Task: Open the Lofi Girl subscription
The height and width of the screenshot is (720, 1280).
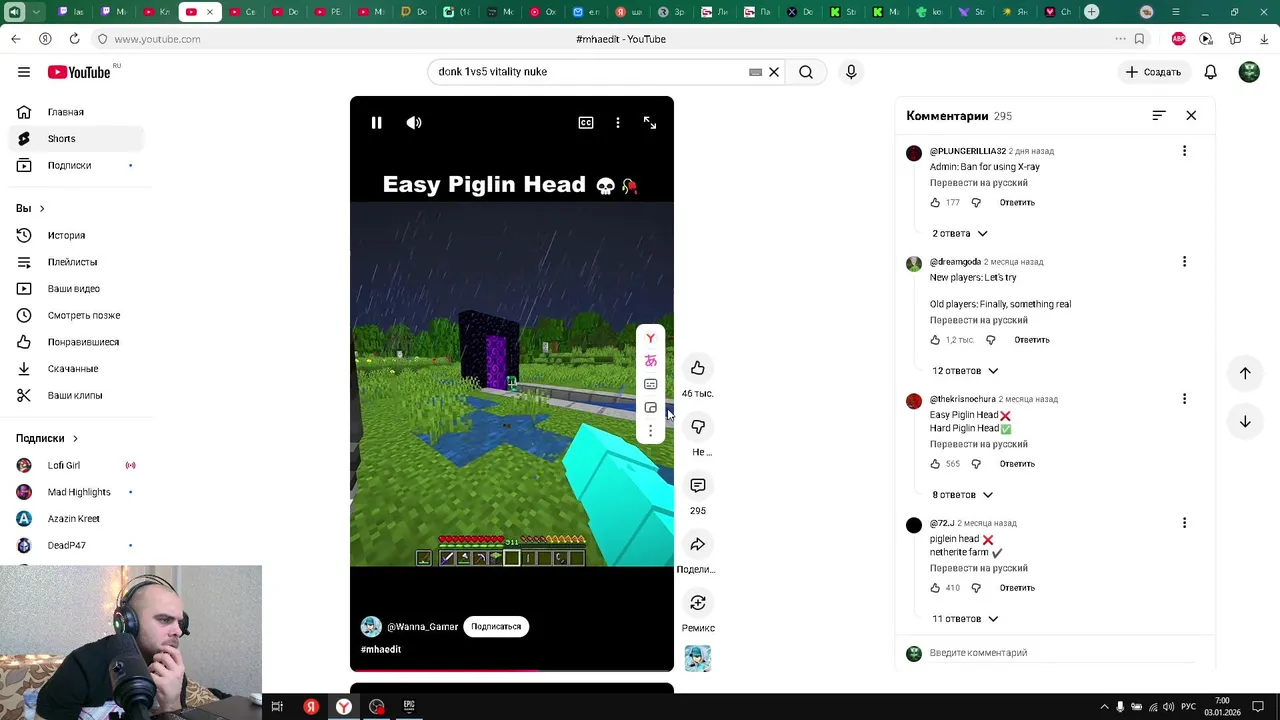Action: coord(76,466)
